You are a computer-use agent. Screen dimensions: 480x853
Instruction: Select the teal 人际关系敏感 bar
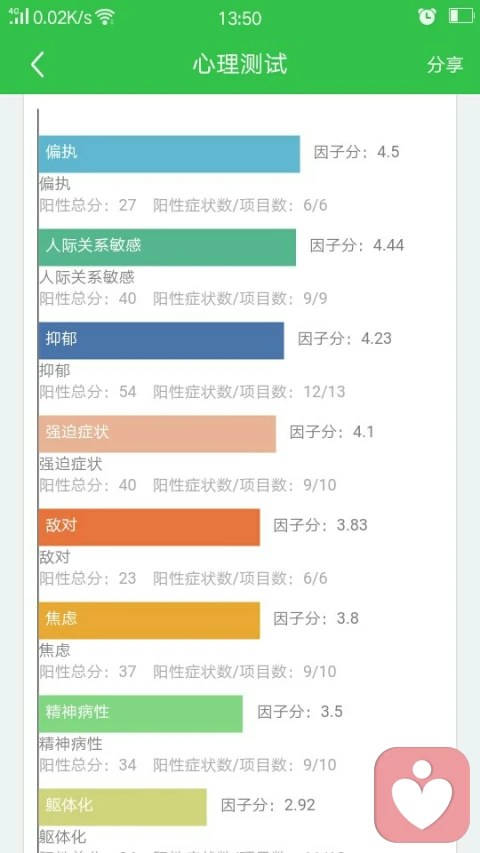point(167,248)
